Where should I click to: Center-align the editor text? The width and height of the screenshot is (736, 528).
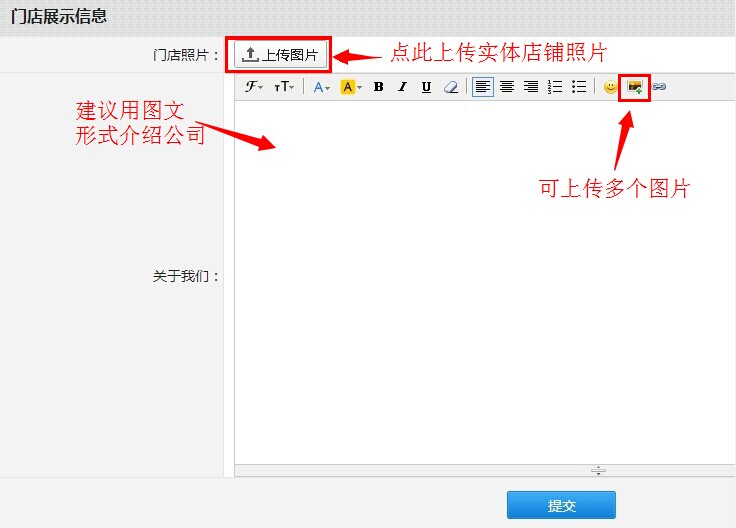[507, 87]
